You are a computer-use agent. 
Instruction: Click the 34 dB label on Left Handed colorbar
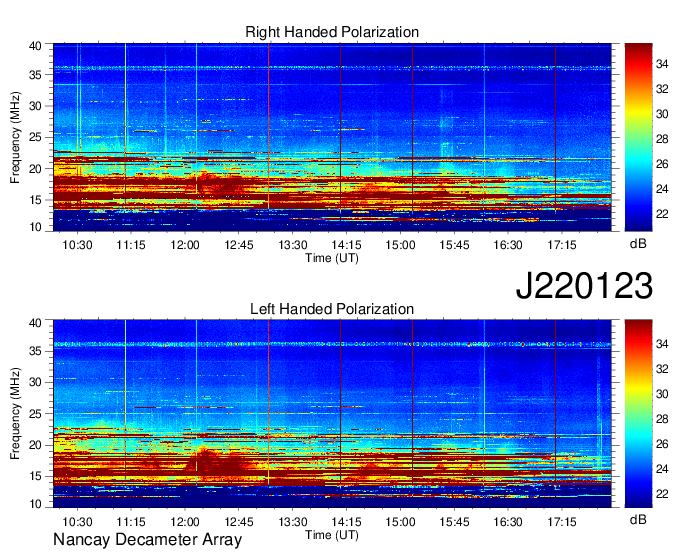point(662,344)
